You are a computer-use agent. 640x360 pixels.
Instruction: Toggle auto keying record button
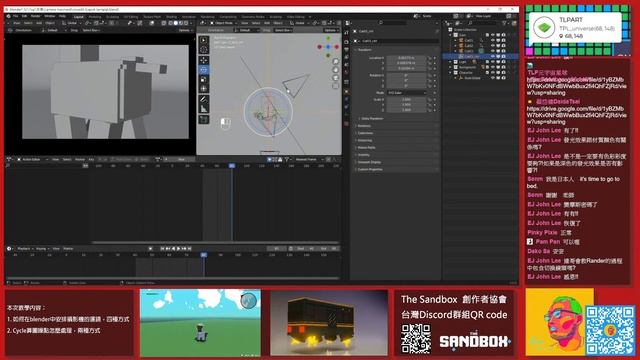coord(150,249)
